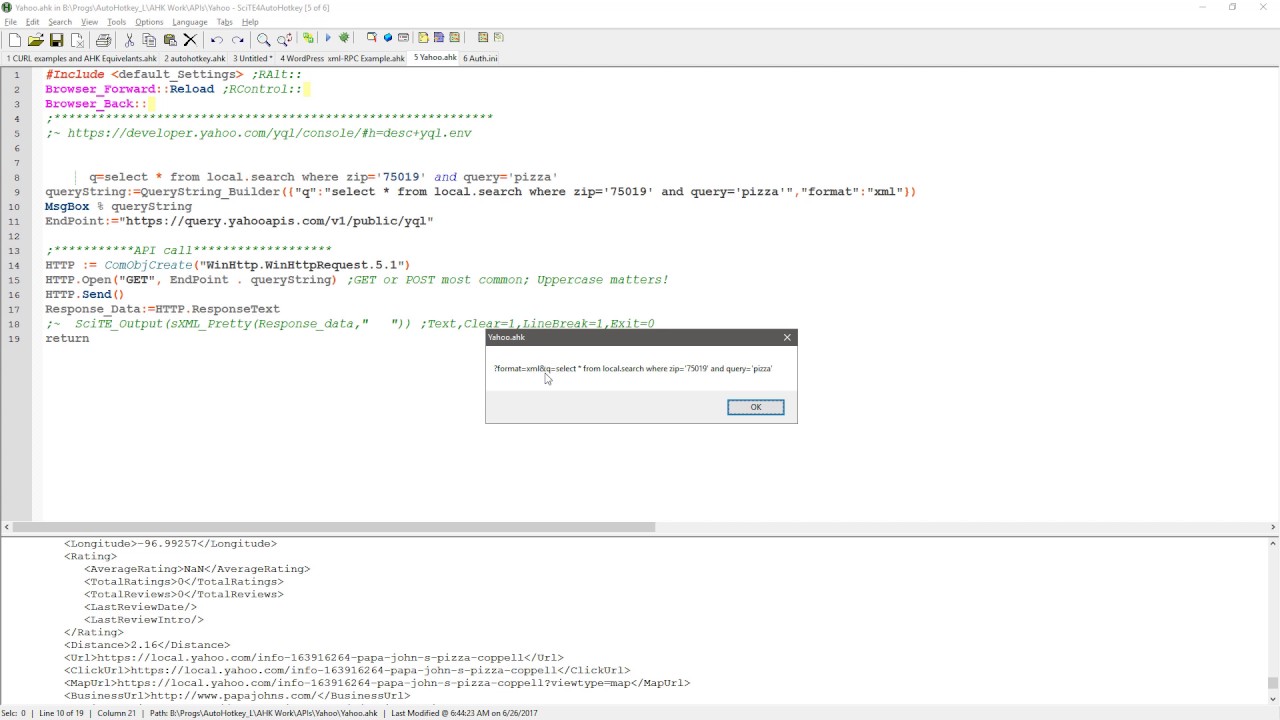Click the message box query string text
Image resolution: width=1280 pixels, height=720 pixels.
click(x=633, y=369)
